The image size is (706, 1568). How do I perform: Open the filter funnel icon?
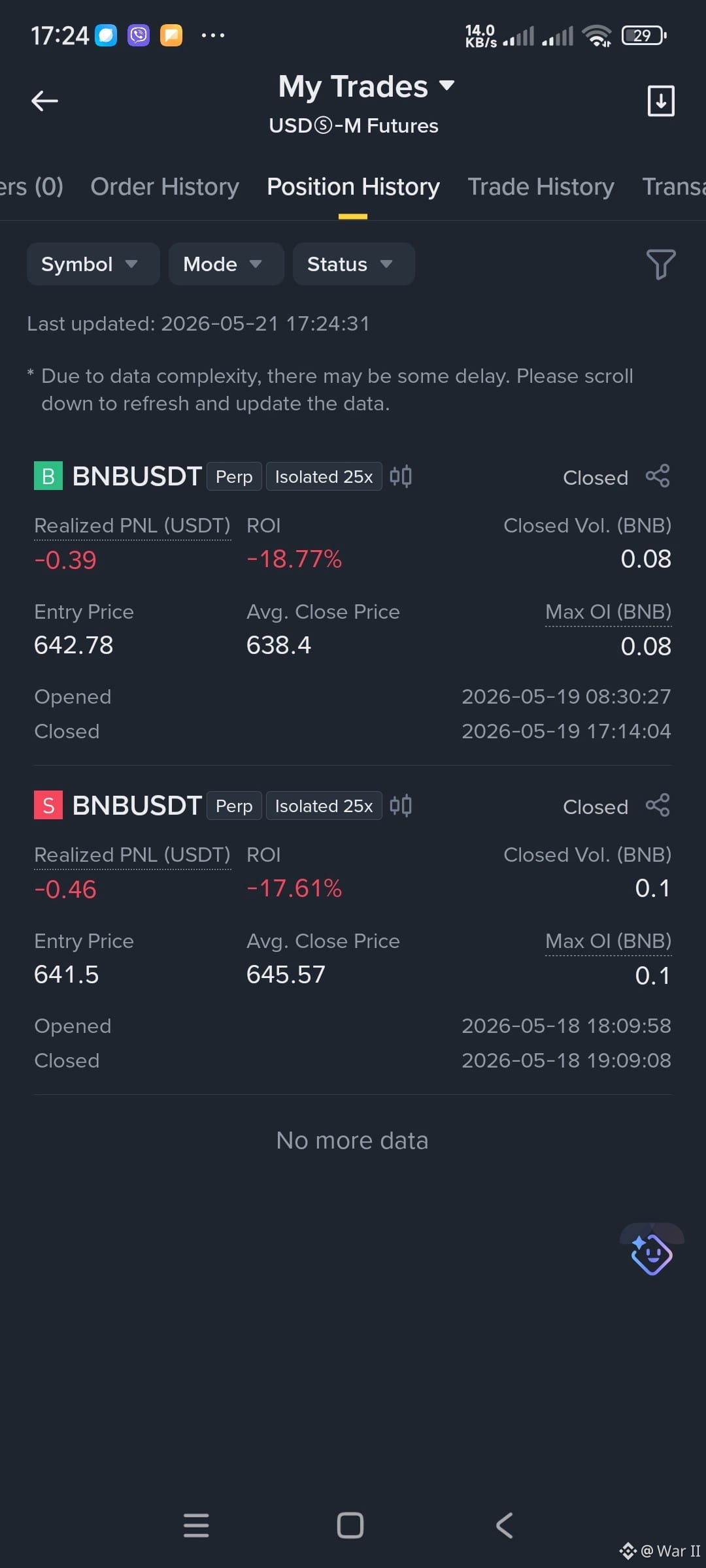[660, 264]
